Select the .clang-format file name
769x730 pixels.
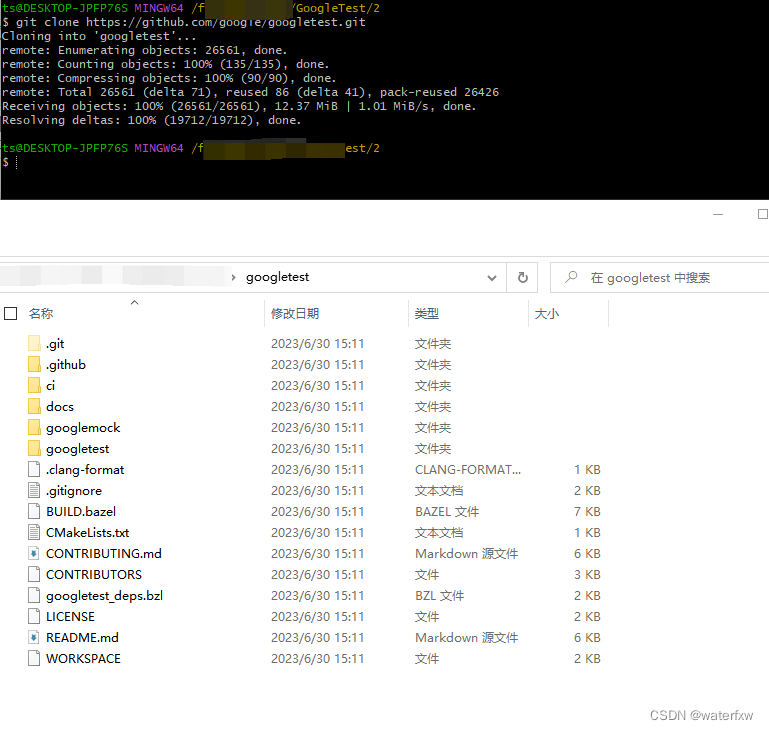(x=85, y=469)
